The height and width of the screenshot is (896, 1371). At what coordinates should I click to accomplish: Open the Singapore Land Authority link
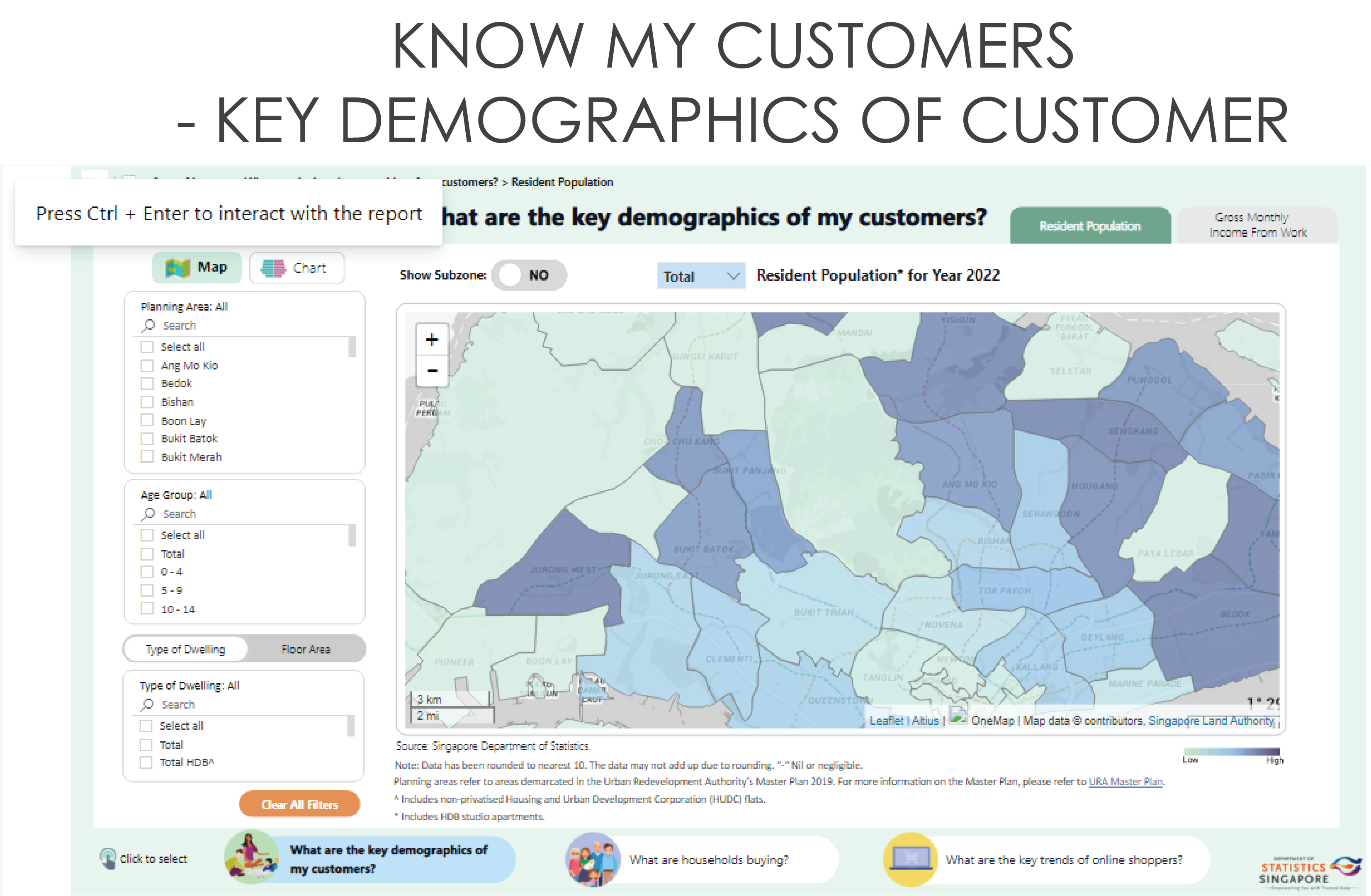pos(1211,720)
